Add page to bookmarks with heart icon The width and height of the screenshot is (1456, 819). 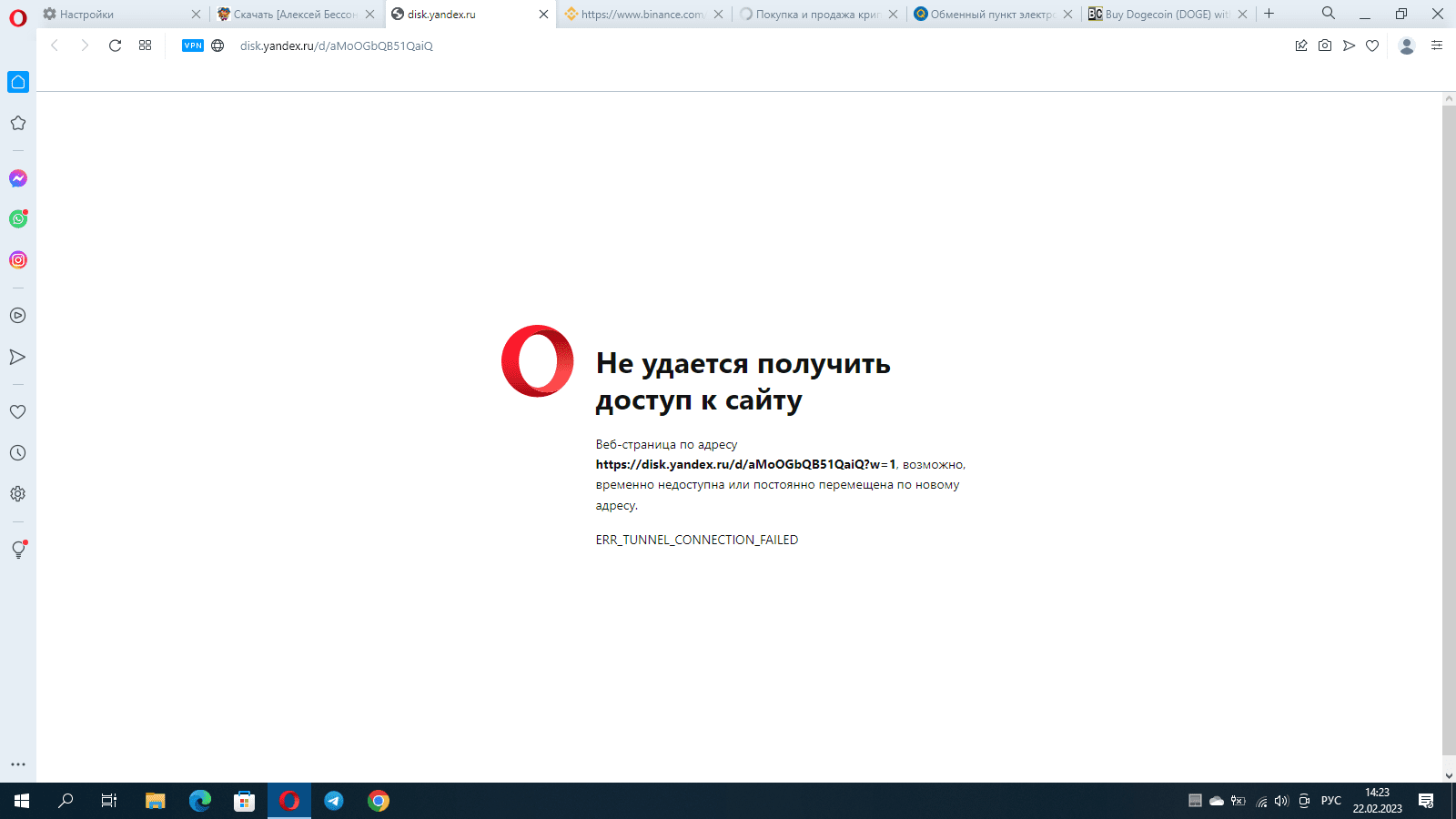(x=1372, y=45)
